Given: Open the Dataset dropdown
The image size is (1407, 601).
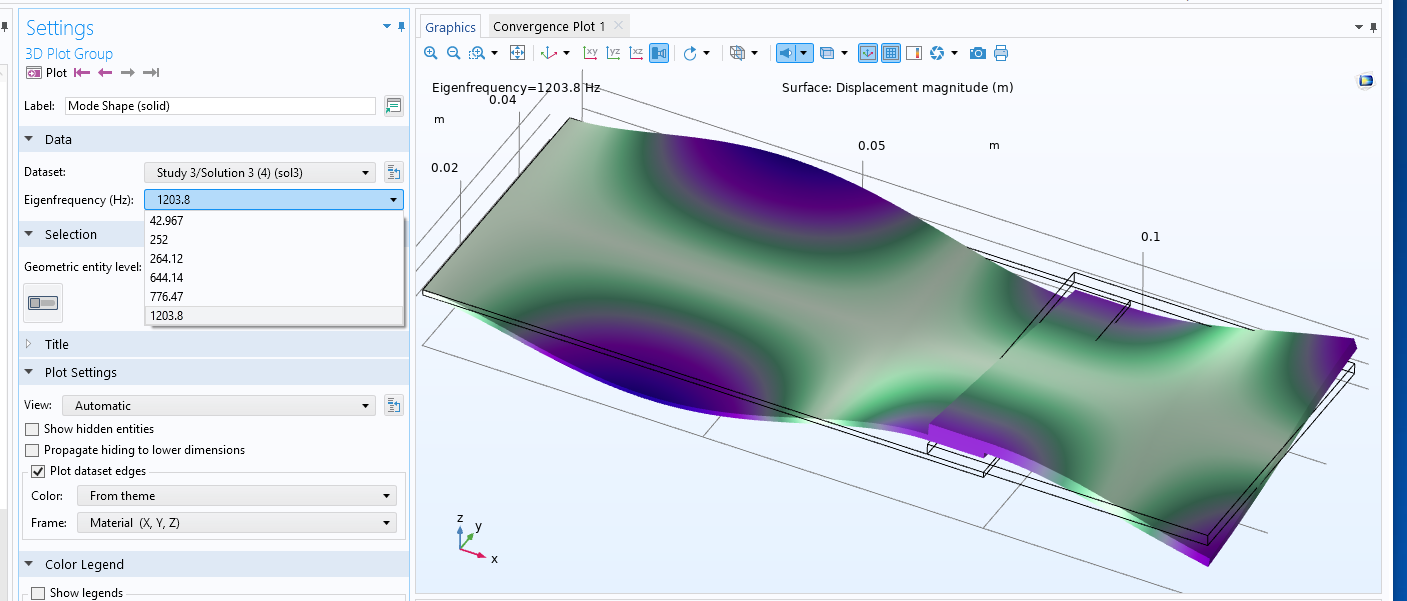Looking at the screenshot, I should tap(260, 173).
